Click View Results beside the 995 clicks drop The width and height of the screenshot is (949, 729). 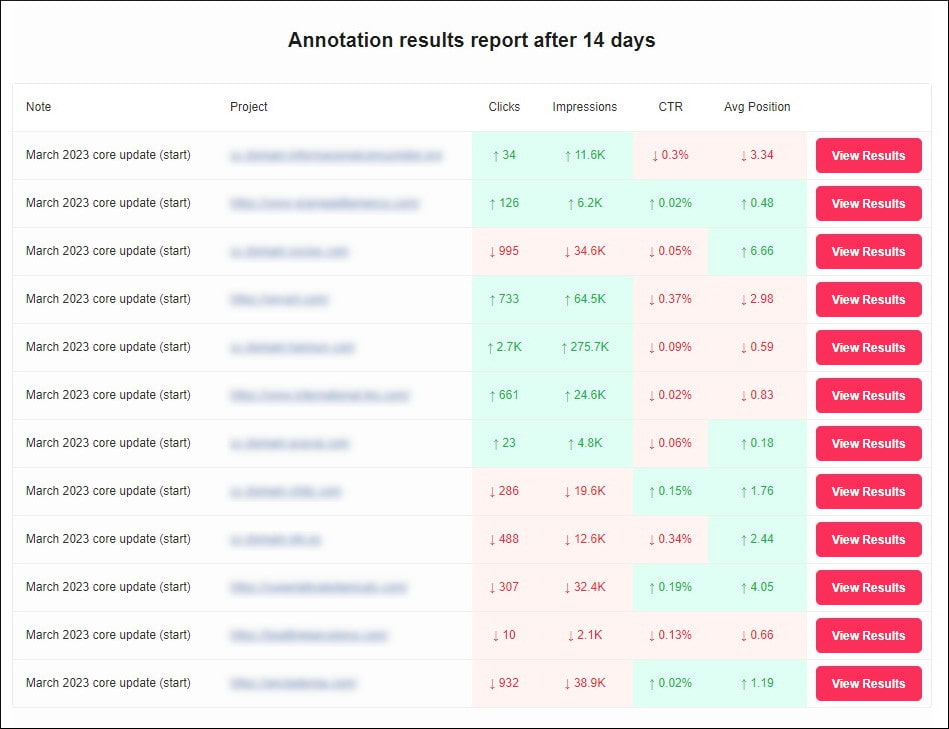coord(868,252)
